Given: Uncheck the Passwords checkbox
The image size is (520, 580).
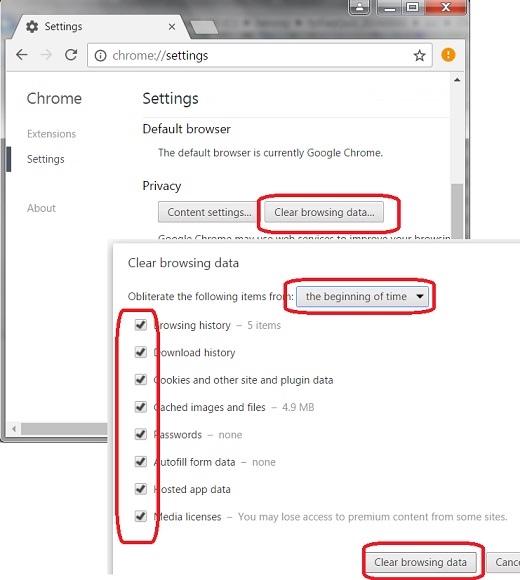Looking at the screenshot, I should click(x=141, y=434).
